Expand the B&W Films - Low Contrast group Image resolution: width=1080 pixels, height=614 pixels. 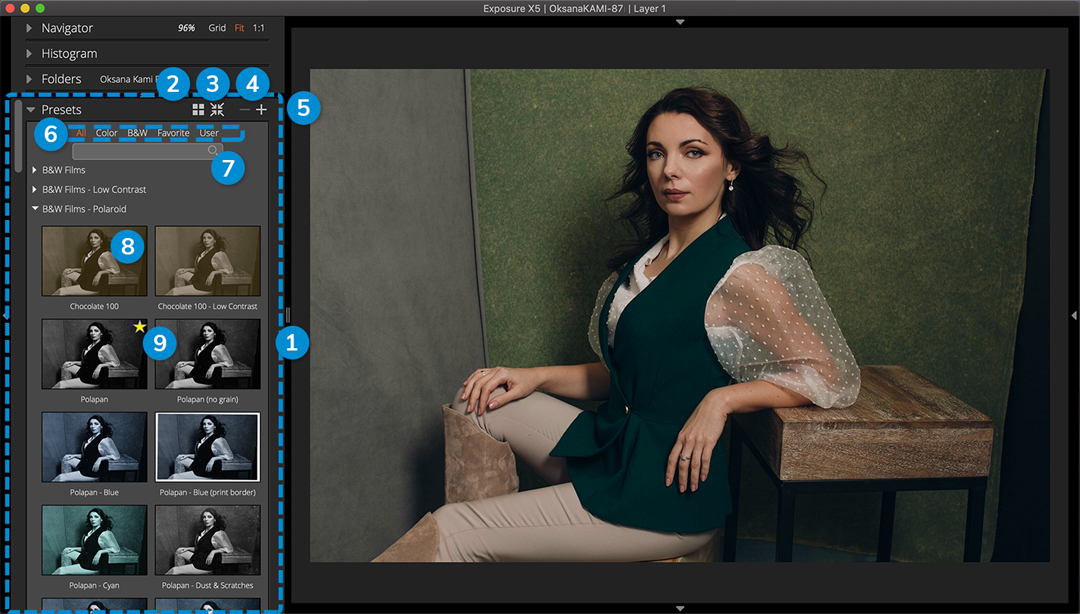[x=35, y=189]
